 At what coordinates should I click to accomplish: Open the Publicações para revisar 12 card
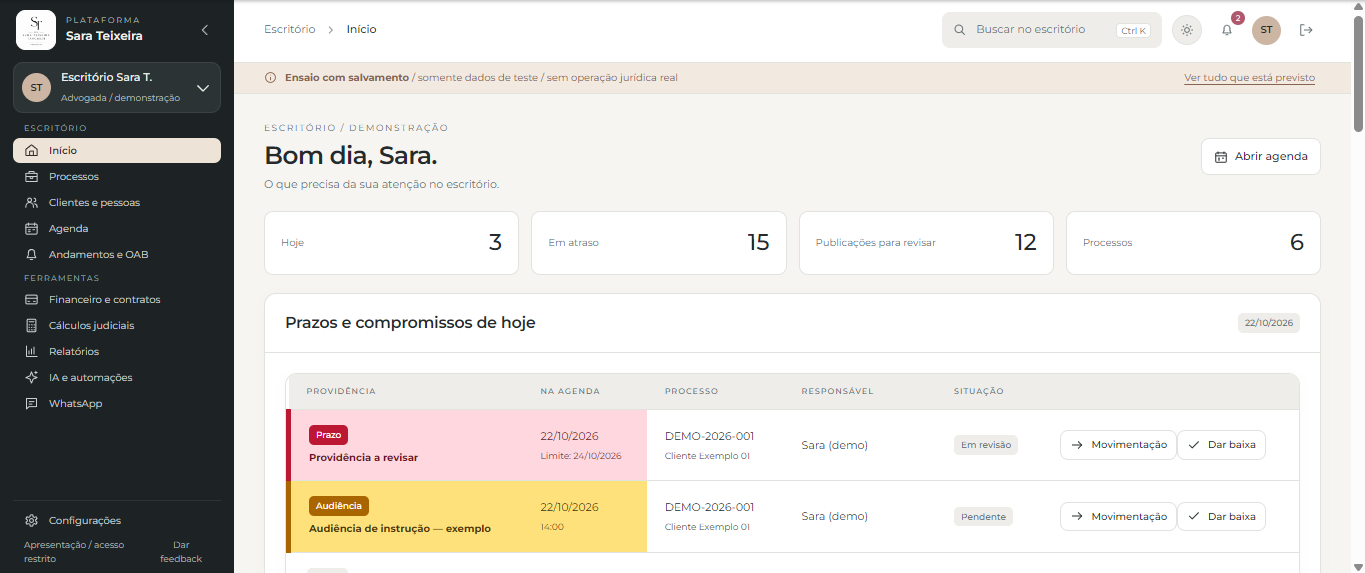point(926,243)
